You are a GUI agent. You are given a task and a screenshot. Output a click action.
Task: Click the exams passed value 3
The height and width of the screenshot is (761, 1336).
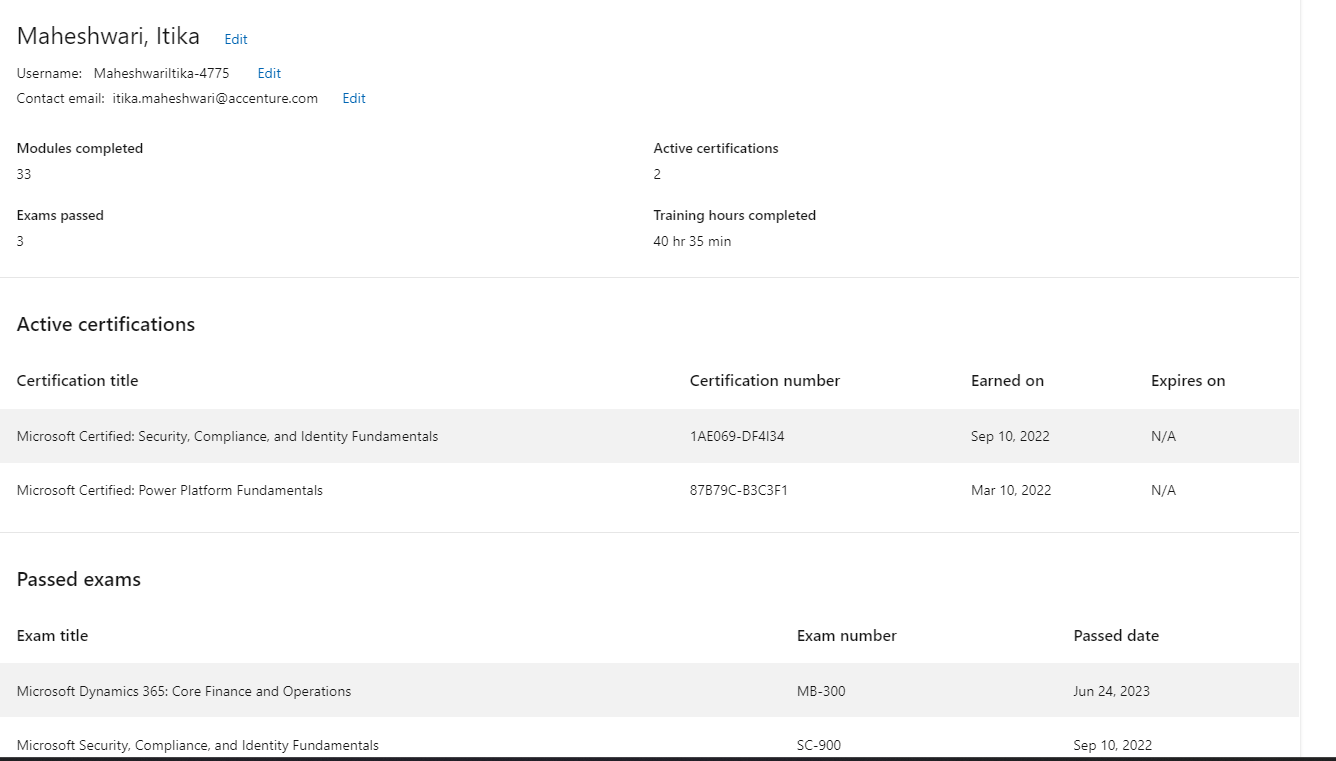point(20,241)
